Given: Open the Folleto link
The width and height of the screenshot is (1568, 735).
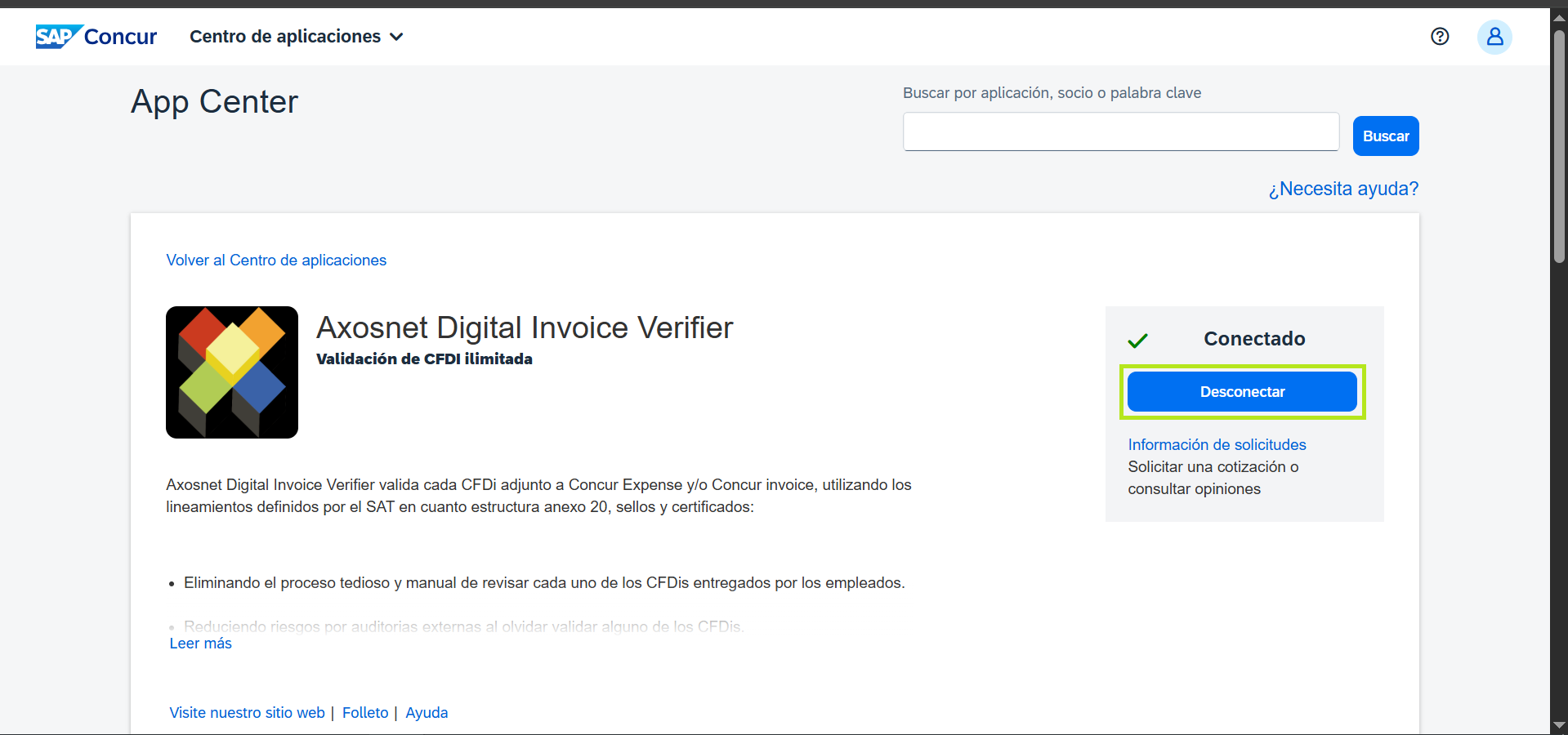Looking at the screenshot, I should tap(365, 713).
